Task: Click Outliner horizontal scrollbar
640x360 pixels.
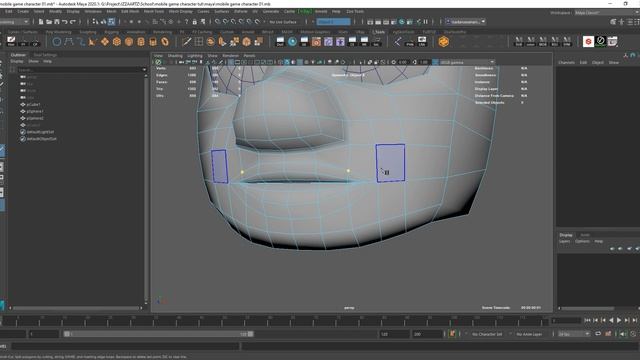Action: point(75,308)
